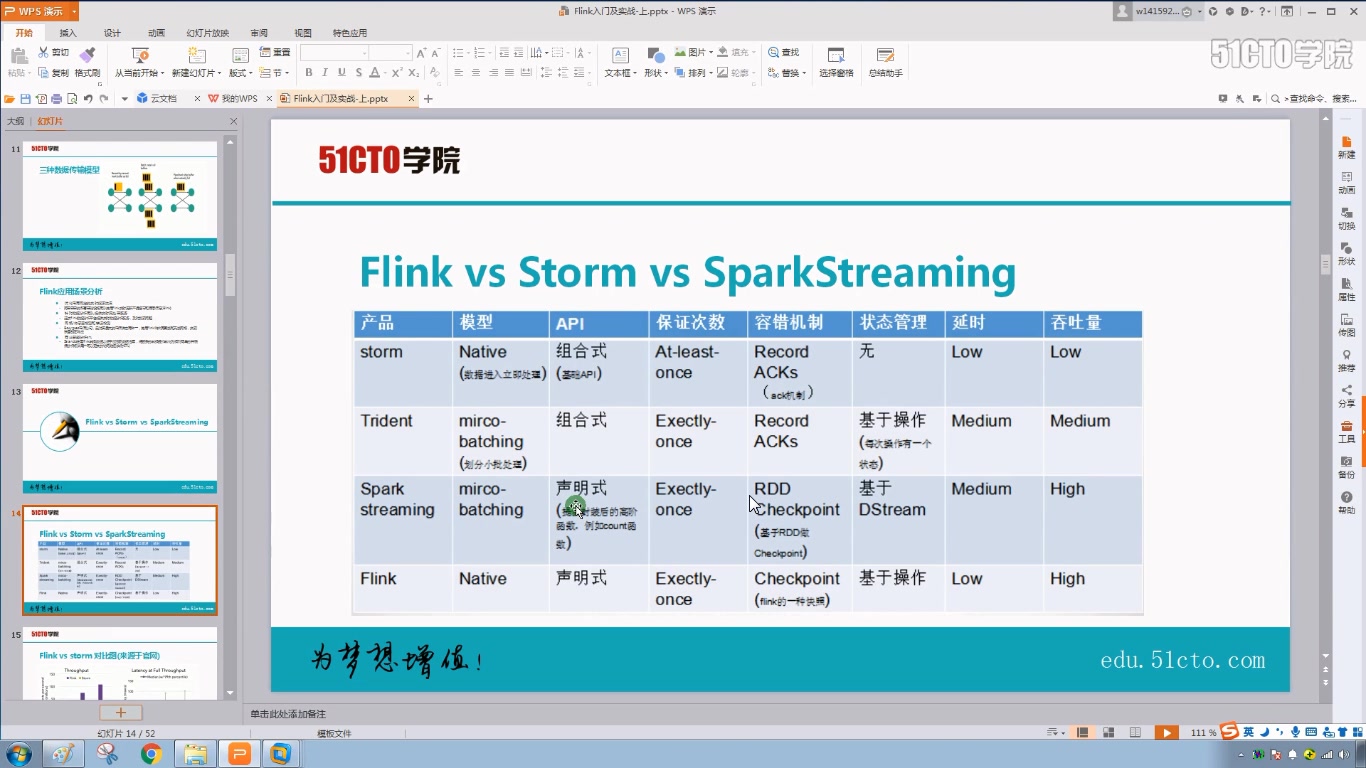Toggle Strikethrough formatting

click(x=358, y=73)
